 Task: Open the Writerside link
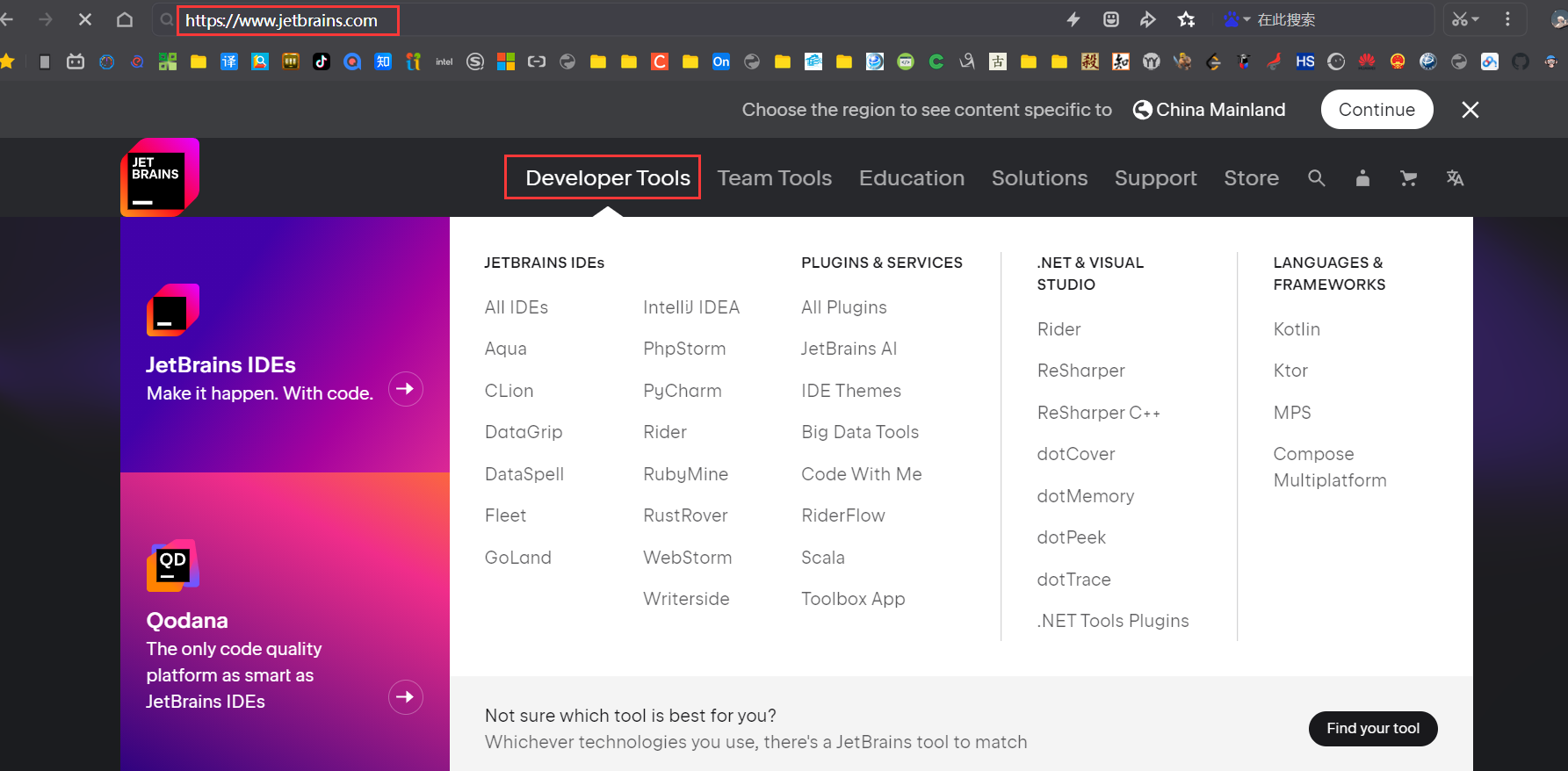[686, 599]
